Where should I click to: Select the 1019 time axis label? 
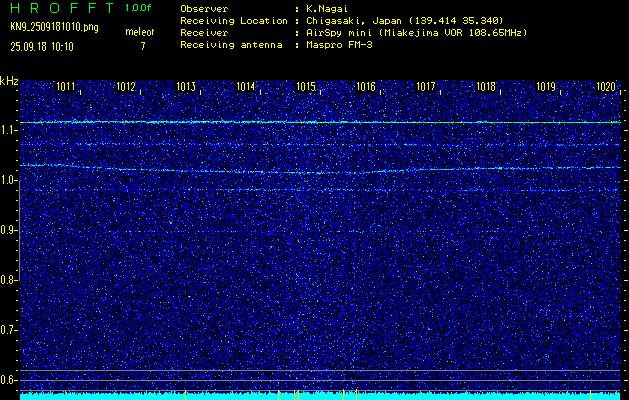point(546,86)
